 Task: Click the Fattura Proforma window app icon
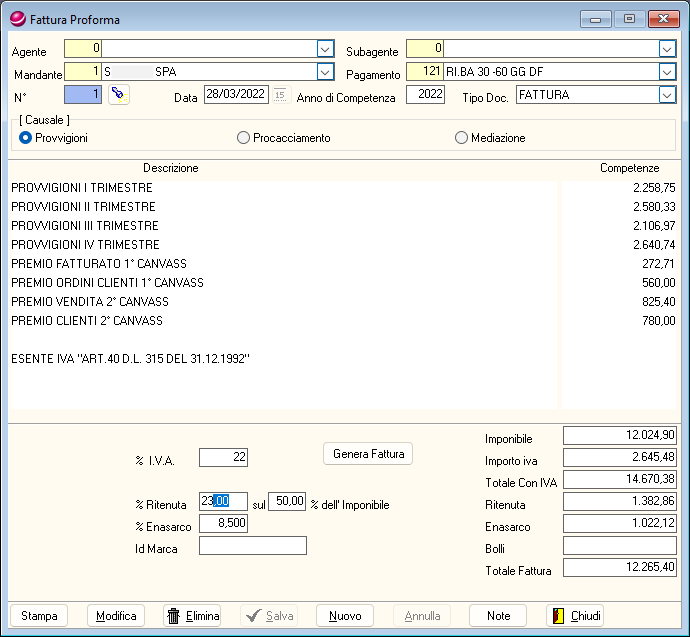pyautogui.click(x=17, y=18)
